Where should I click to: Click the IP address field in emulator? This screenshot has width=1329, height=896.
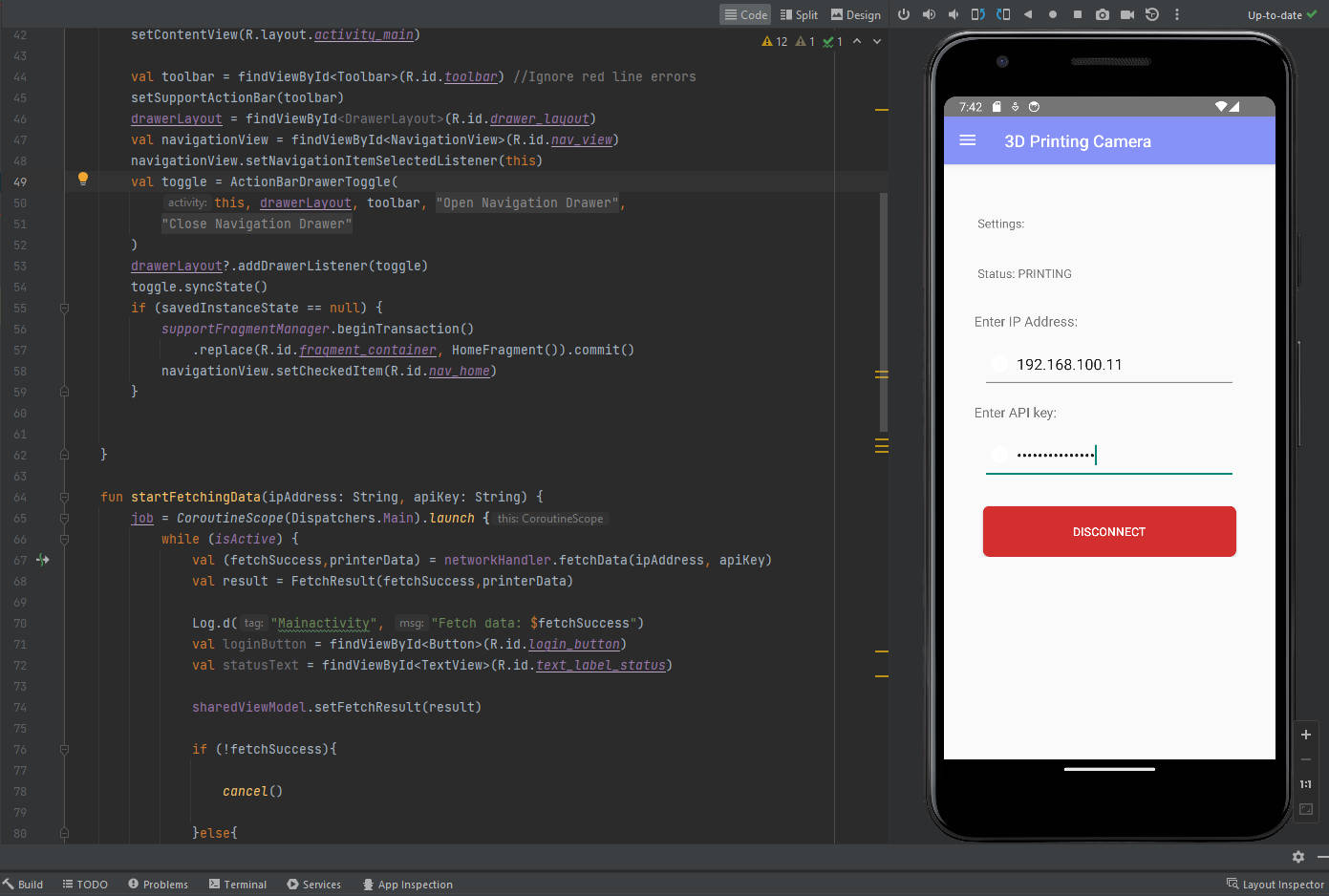(x=1108, y=364)
